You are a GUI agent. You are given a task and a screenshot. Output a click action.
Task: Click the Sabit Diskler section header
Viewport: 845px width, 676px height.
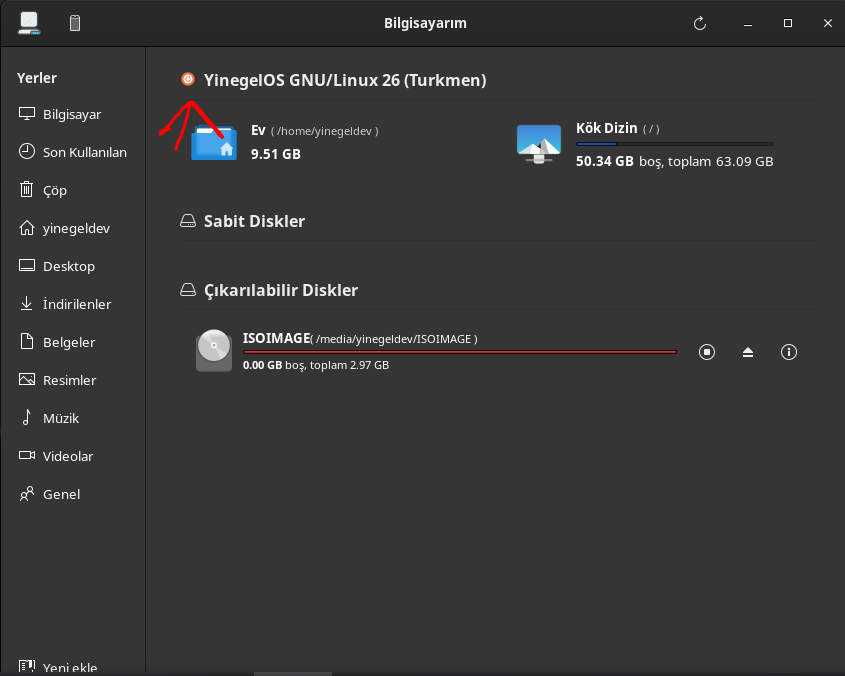click(254, 221)
